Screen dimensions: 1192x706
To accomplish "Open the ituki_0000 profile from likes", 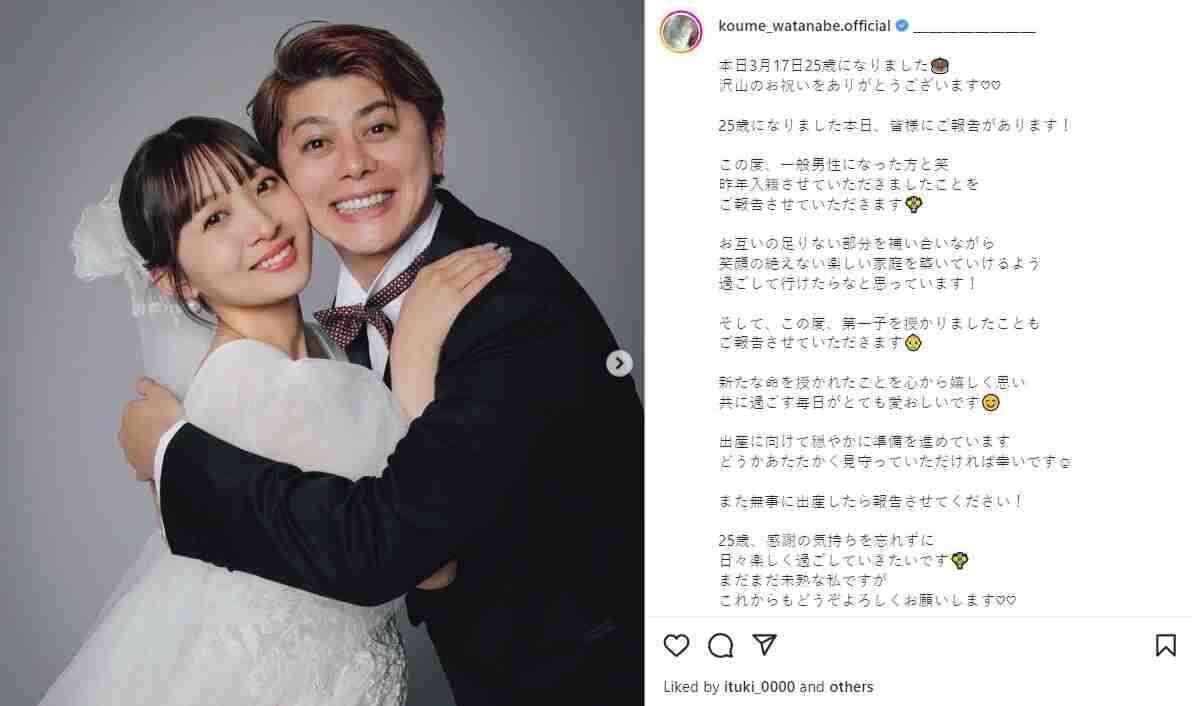I will click(759, 687).
